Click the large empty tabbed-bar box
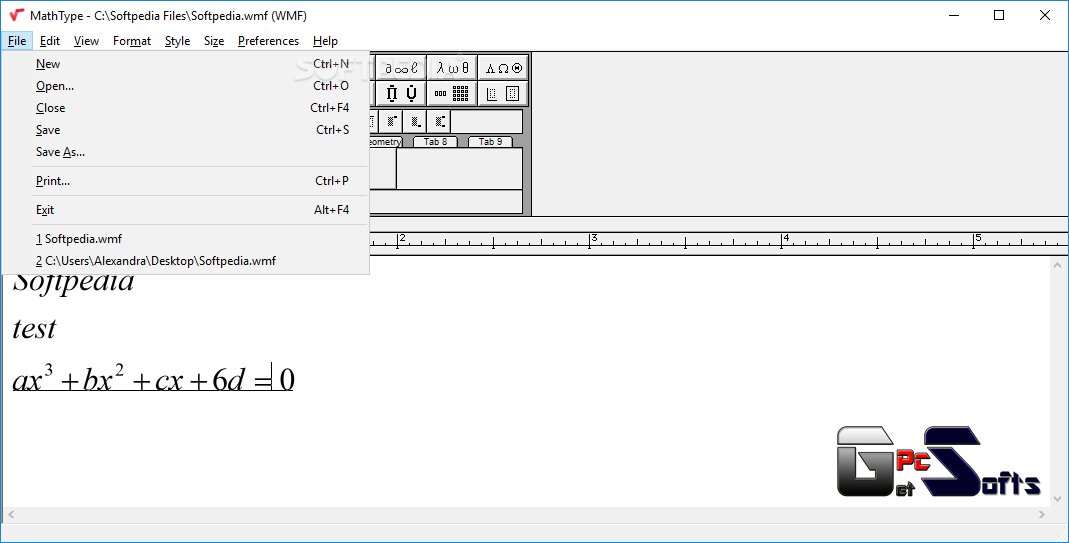 pyautogui.click(x=459, y=168)
